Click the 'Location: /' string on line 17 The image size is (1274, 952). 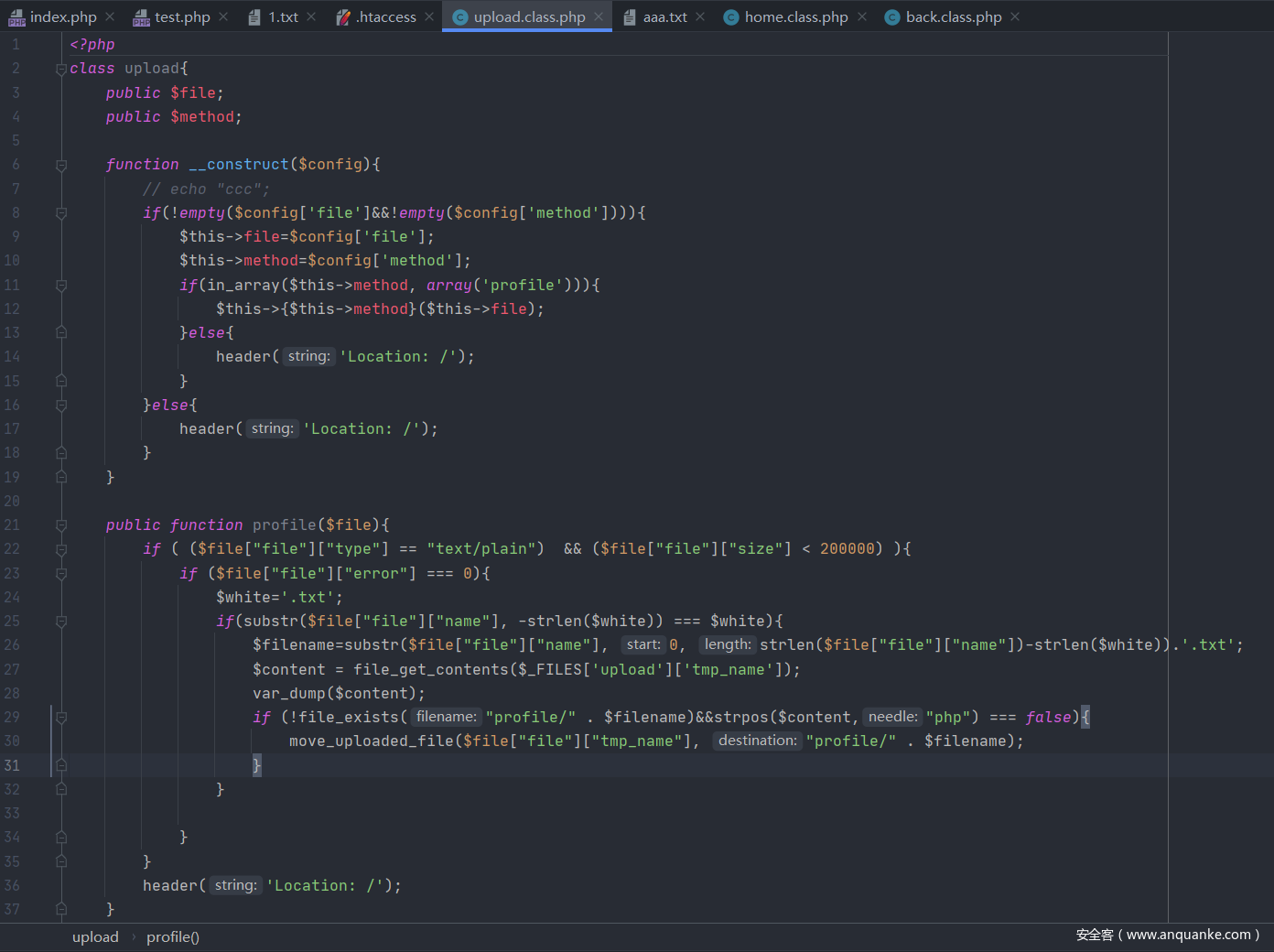[362, 428]
